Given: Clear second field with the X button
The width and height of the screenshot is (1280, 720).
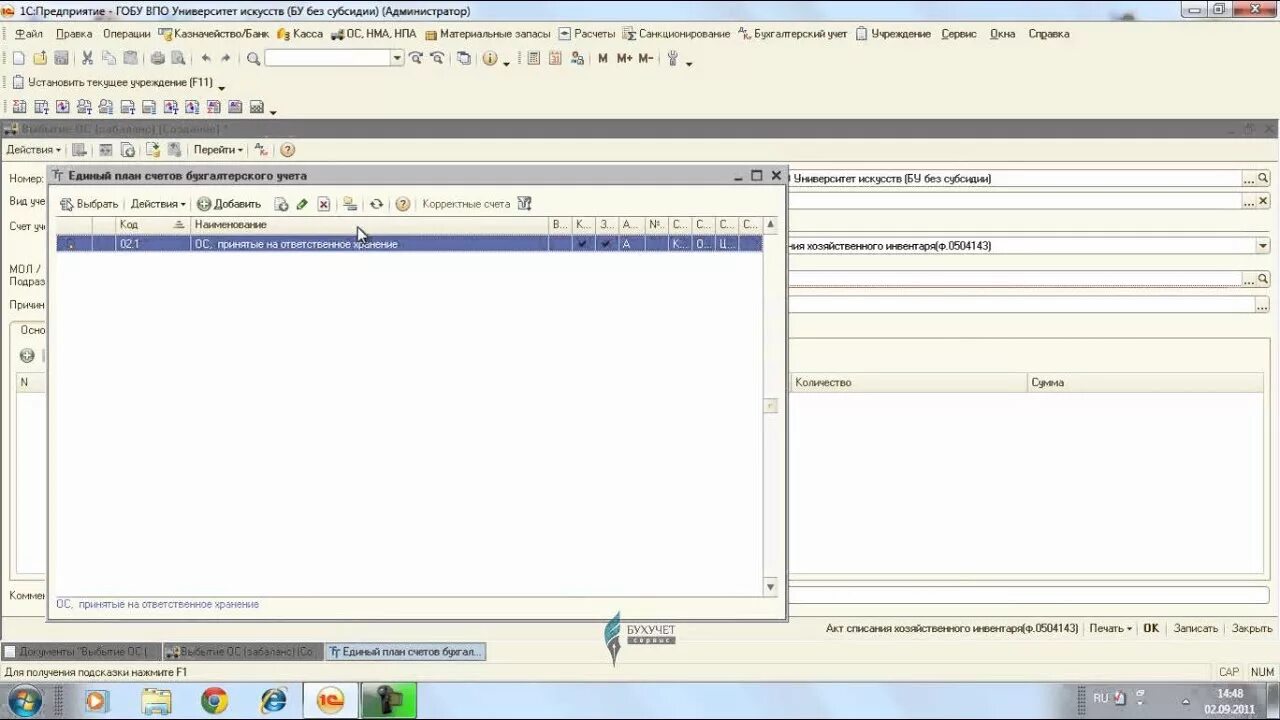Looking at the screenshot, I should click(x=1263, y=201).
